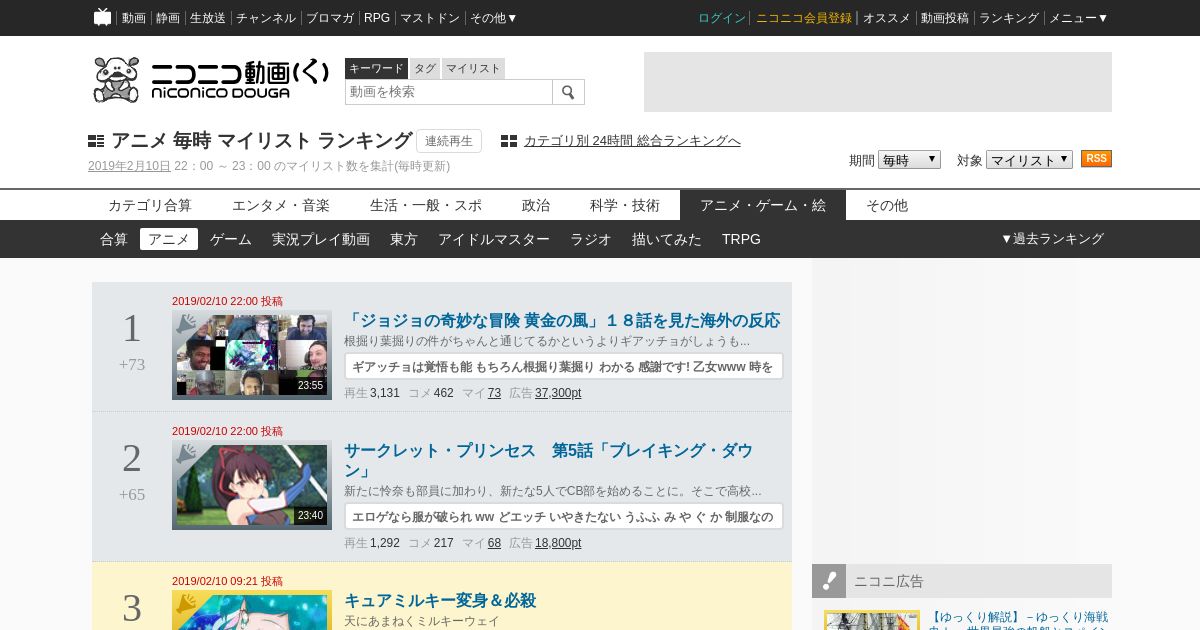
Task: Click grid icon beside カテゴリ別 ranking link
Action: click(509, 141)
